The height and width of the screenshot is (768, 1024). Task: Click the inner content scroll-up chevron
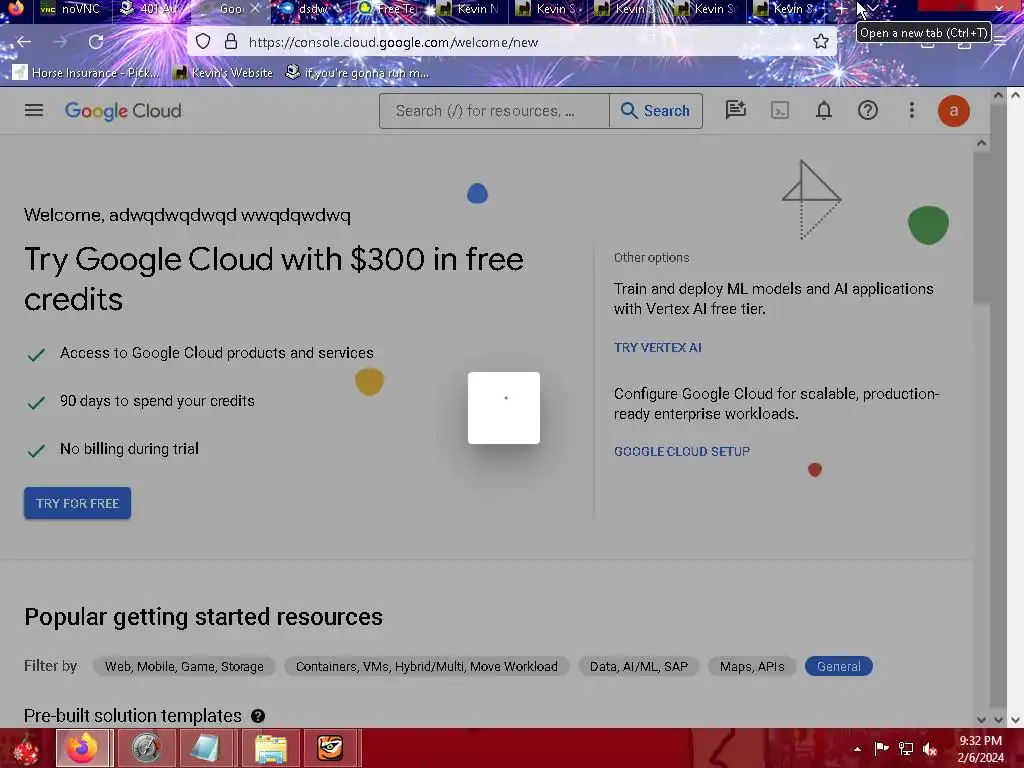pos(982,143)
